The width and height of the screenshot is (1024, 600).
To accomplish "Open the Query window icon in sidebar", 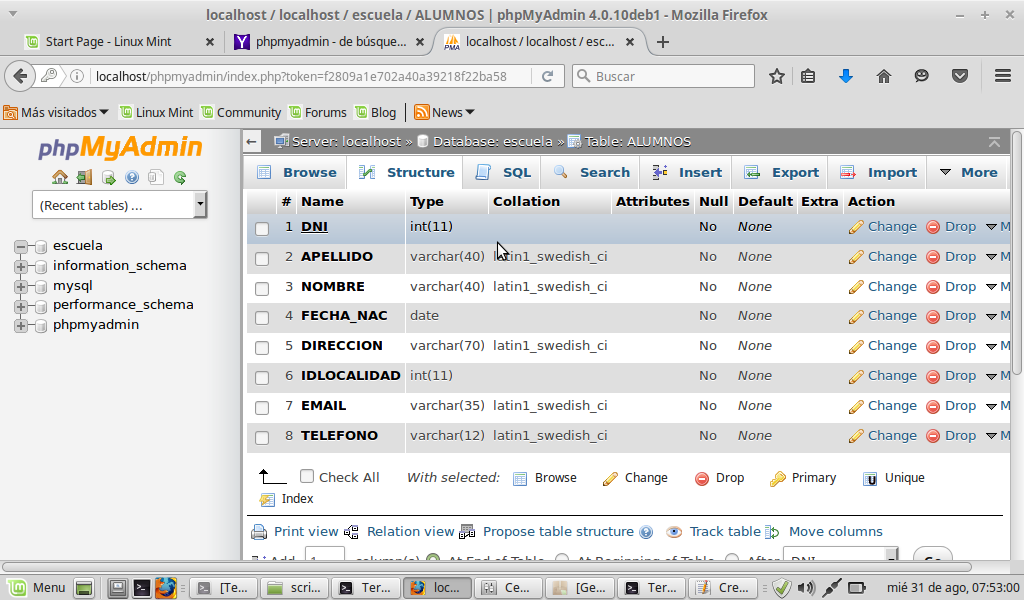I will 108,178.
